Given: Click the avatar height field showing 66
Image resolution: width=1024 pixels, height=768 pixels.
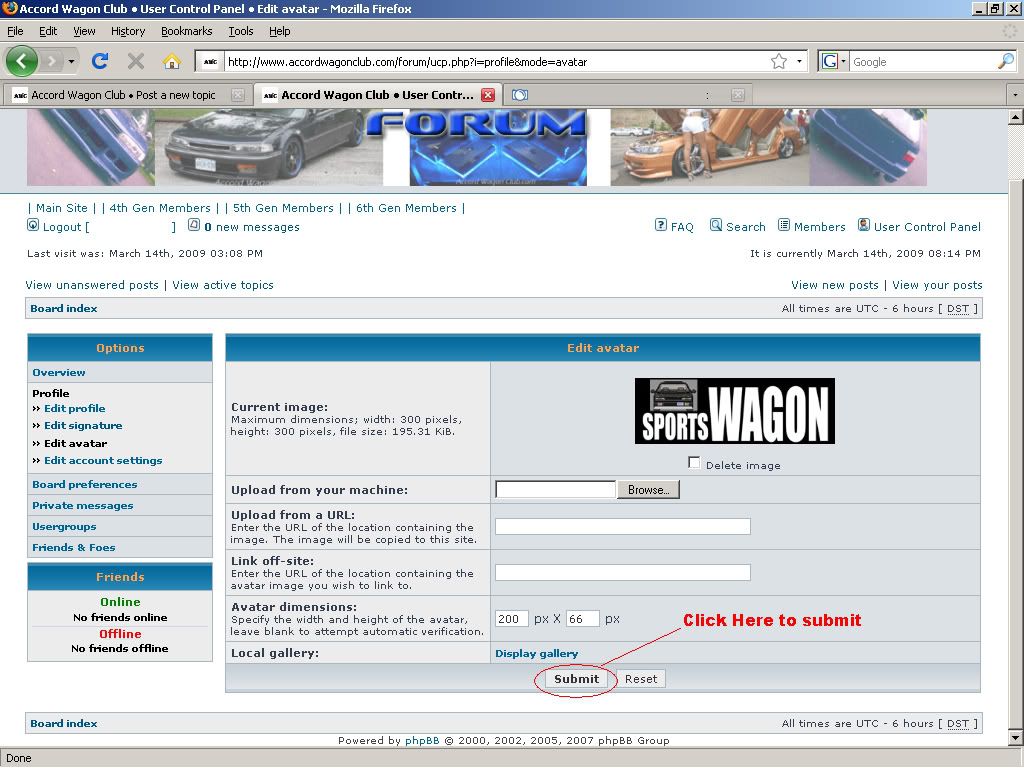Looking at the screenshot, I should (583, 618).
